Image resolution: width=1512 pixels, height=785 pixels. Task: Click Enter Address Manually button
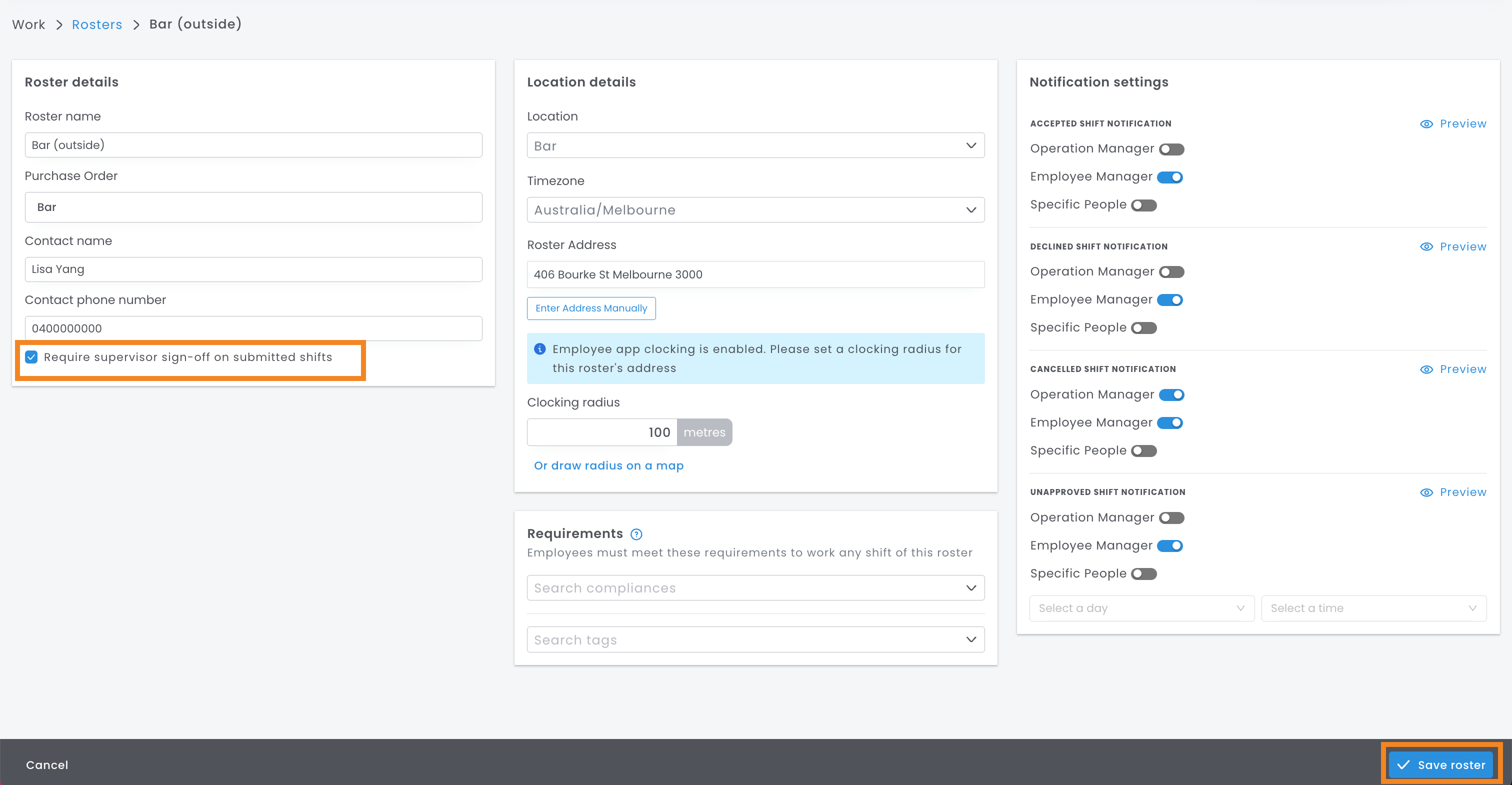(x=590, y=308)
